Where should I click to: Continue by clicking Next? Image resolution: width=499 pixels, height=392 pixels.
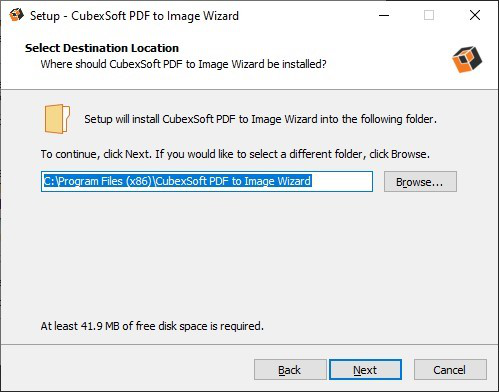click(365, 370)
